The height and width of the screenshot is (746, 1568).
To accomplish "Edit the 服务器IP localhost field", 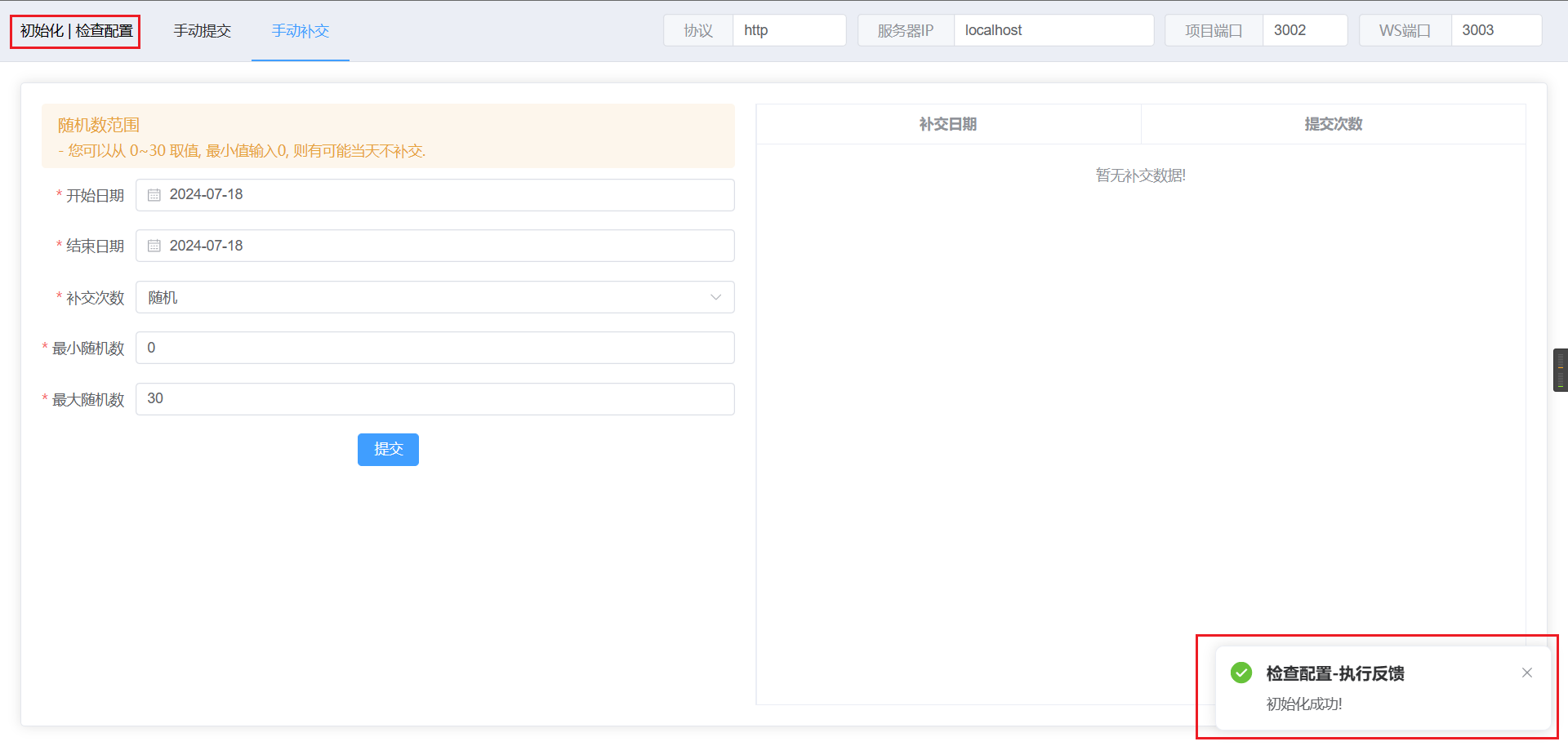I will [1053, 30].
